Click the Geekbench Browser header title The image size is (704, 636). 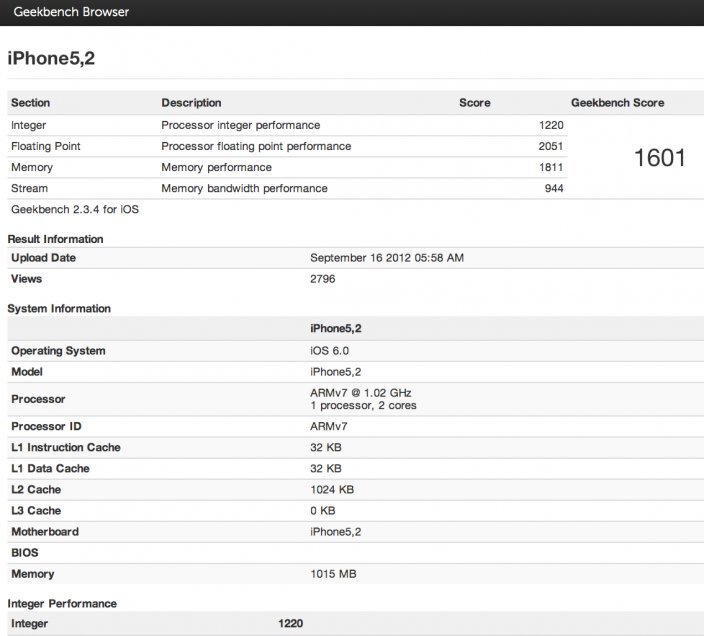[x=69, y=12]
